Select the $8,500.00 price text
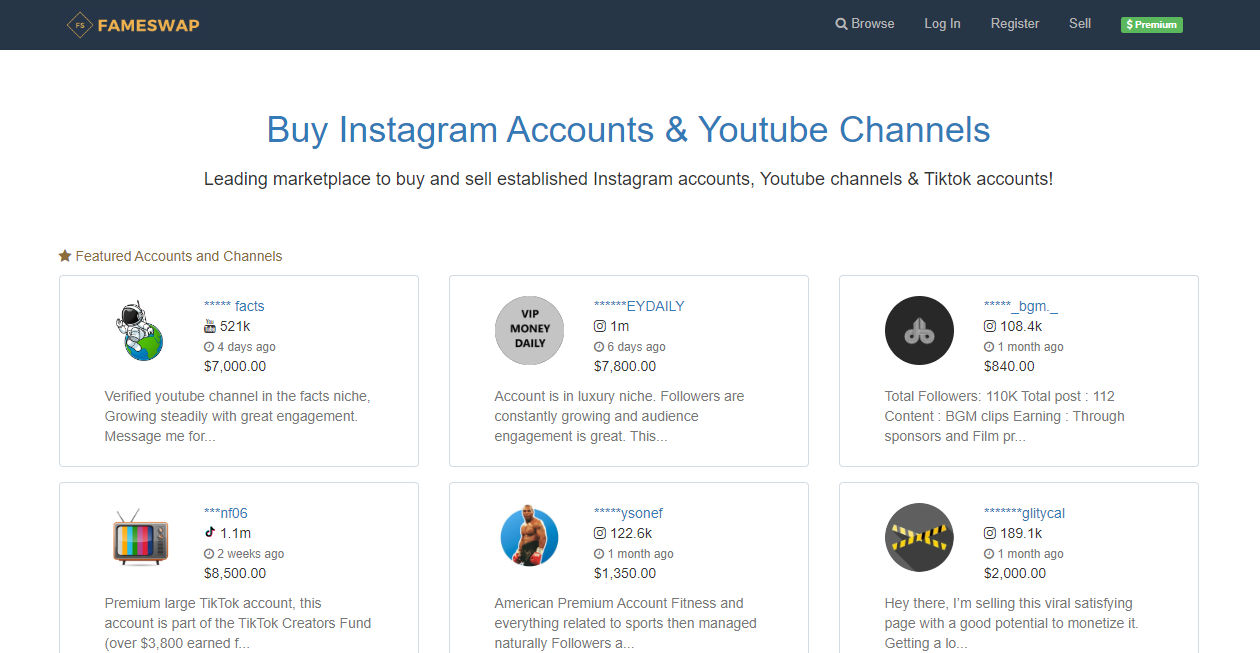This screenshot has width=1260, height=653. point(235,573)
